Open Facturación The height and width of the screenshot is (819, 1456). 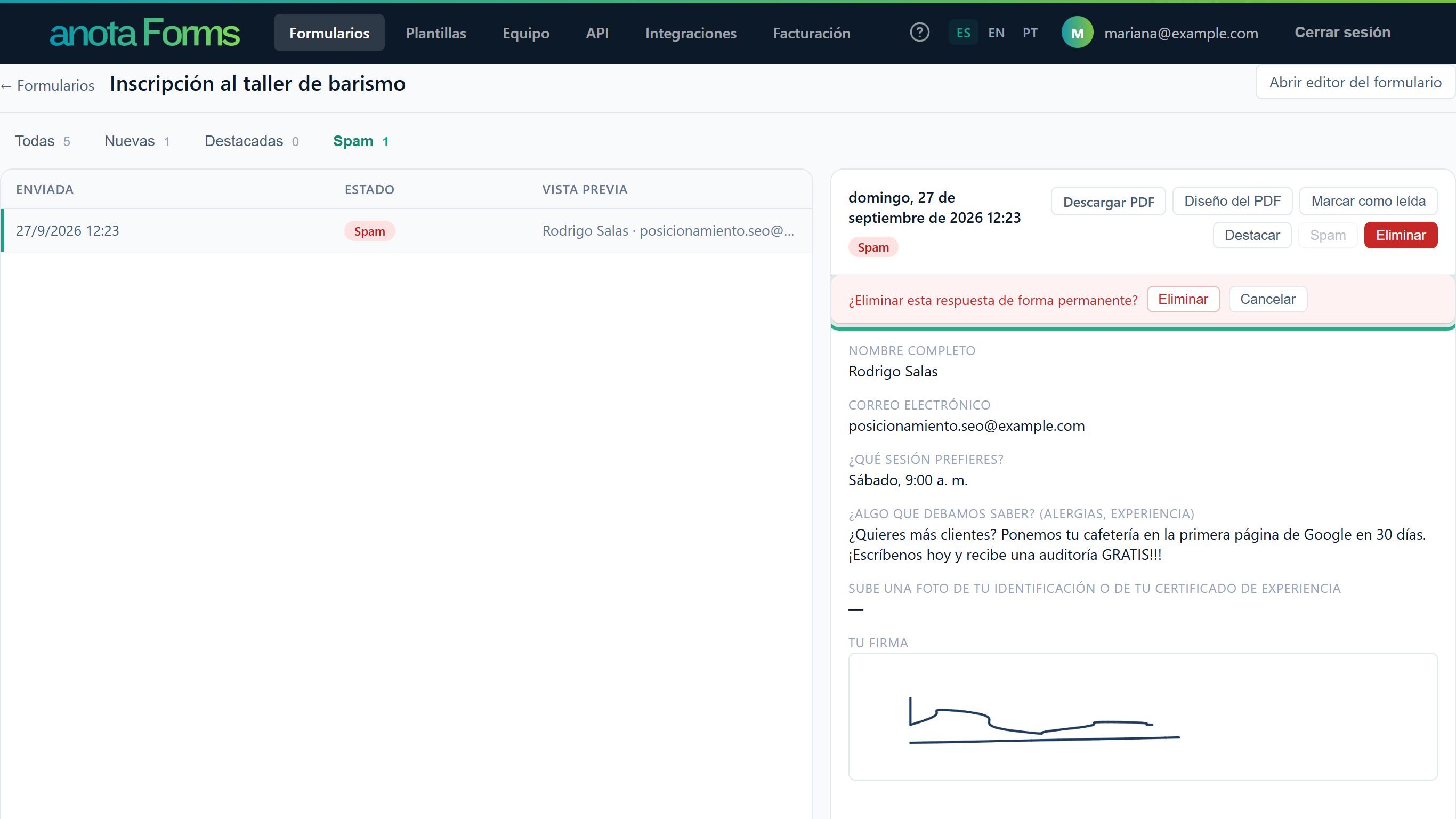[812, 33]
